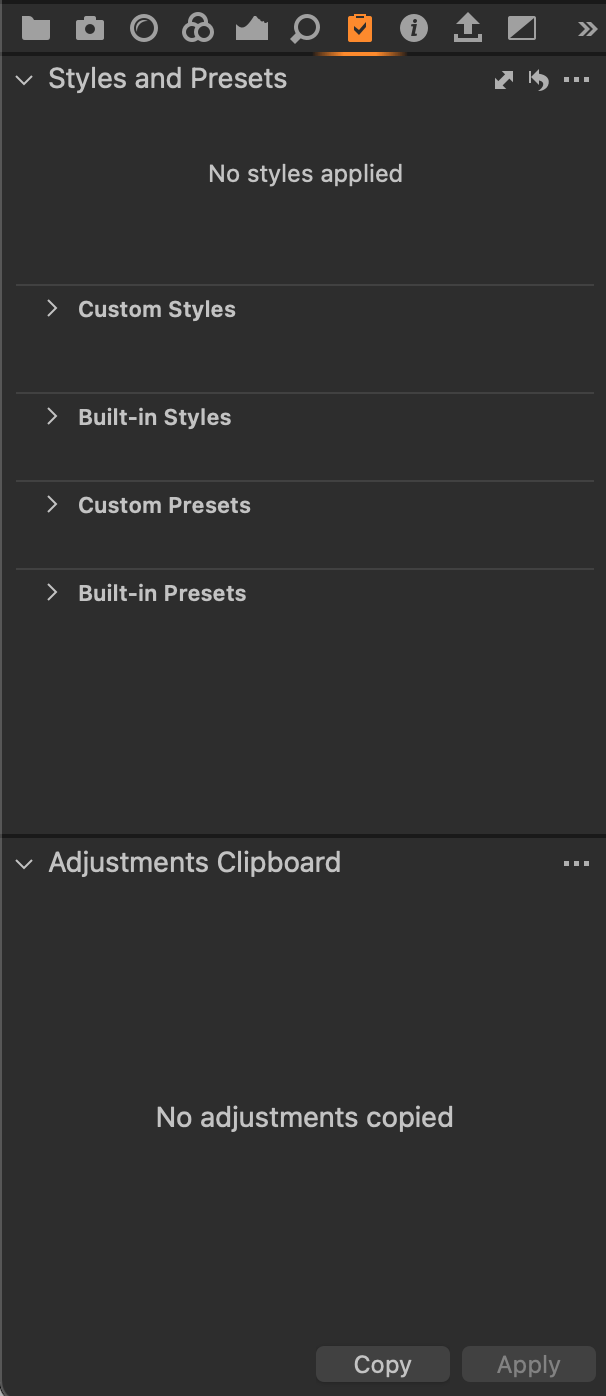Collapse the Styles and Presets panel
Image resolution: width=606 pixels, height=1396 pixels.
pos(25,80)
